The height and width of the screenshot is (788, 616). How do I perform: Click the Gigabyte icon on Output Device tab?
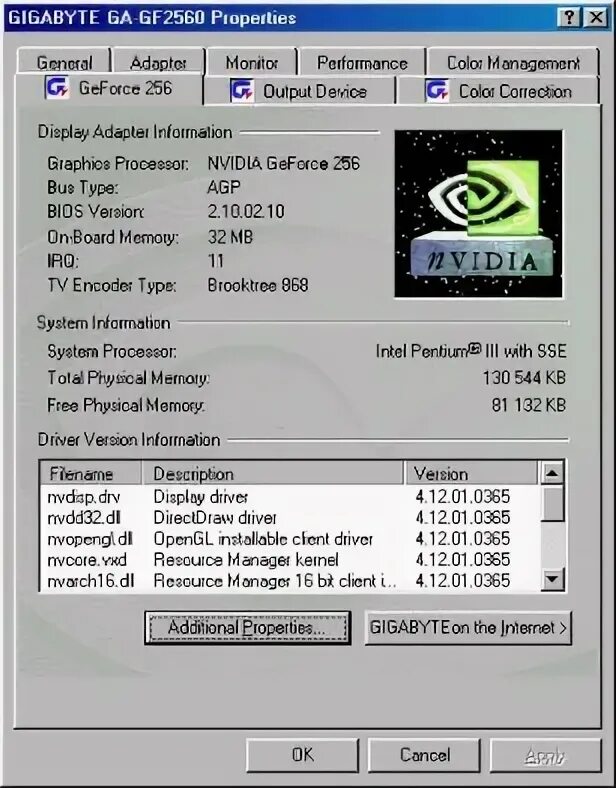(242, 91)
